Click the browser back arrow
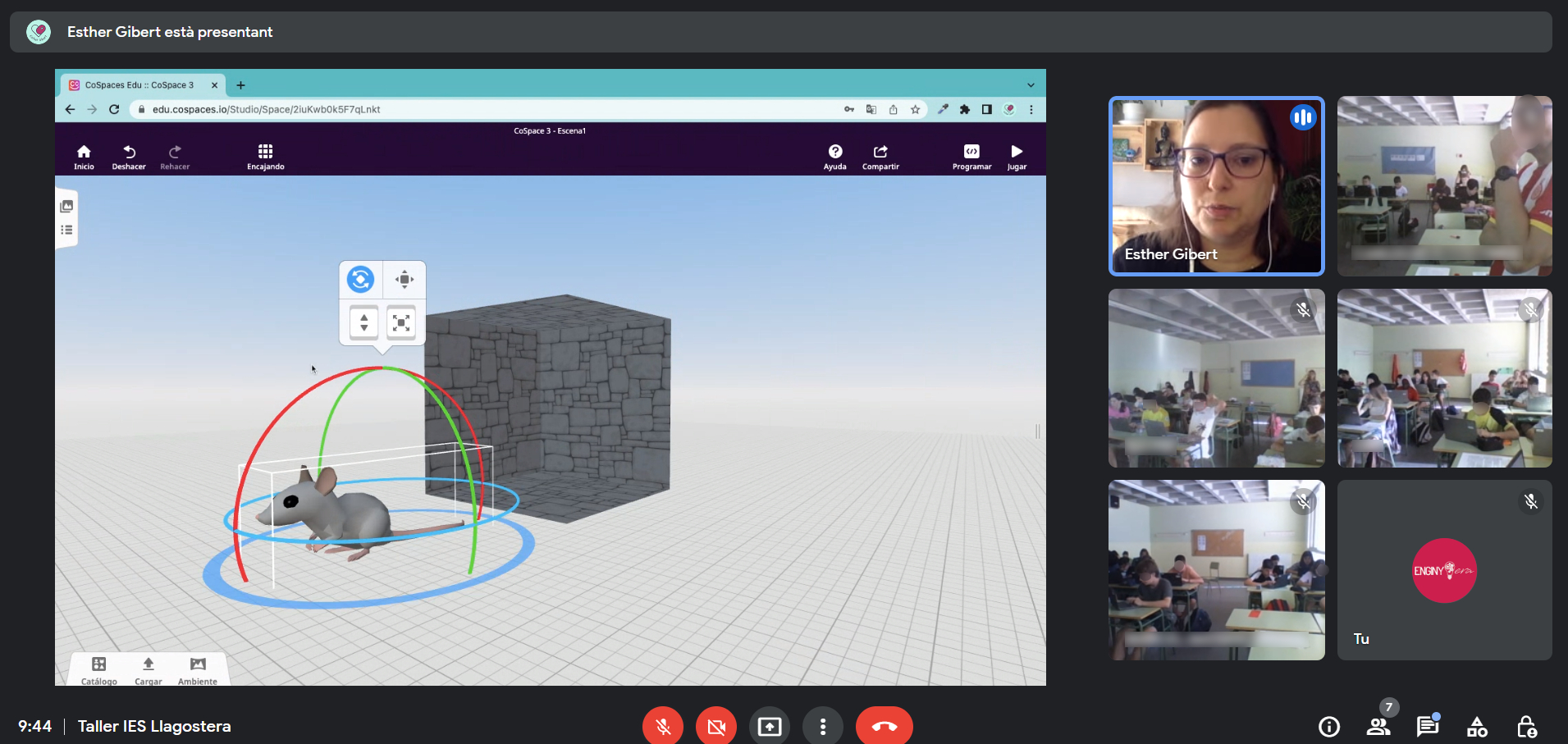 tap(71, 109)
